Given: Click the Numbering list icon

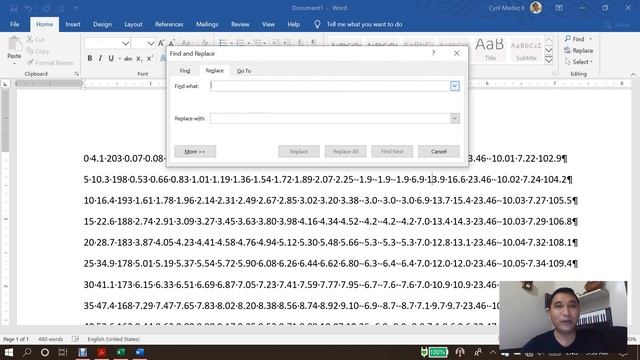Looking at the screenshot, I should [x=240, y=42].
